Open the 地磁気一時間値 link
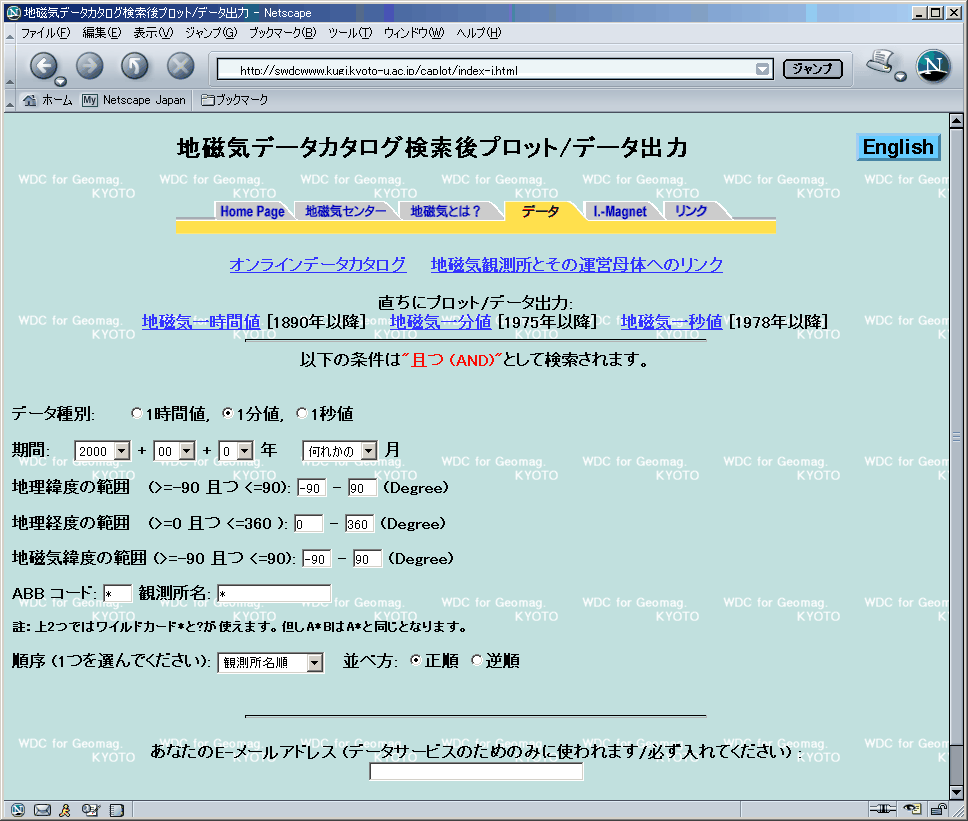 pyautogui.click(x=201, y=322)
